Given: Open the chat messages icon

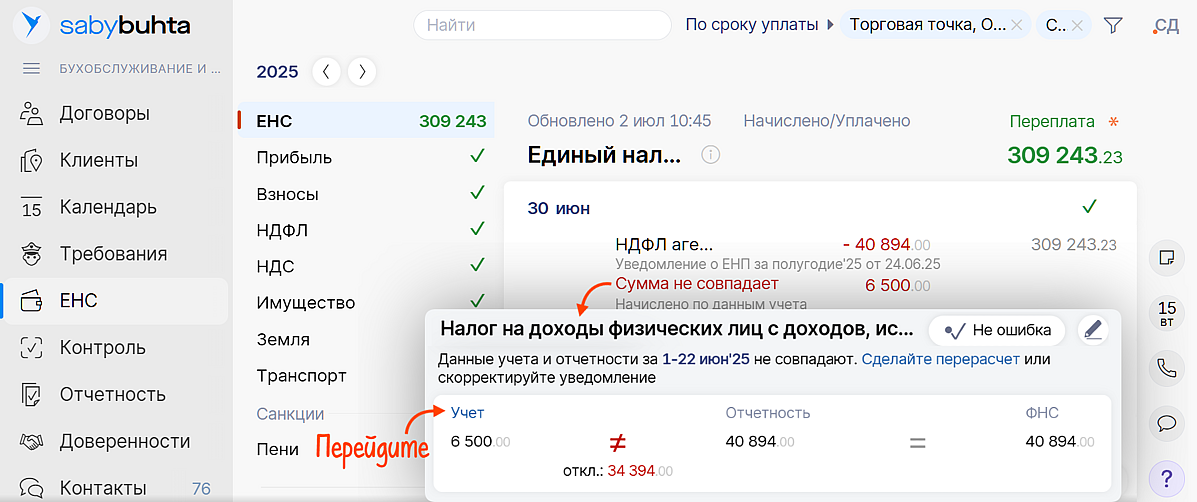Looking at the screenshot, I should [x=1165, y=422].
